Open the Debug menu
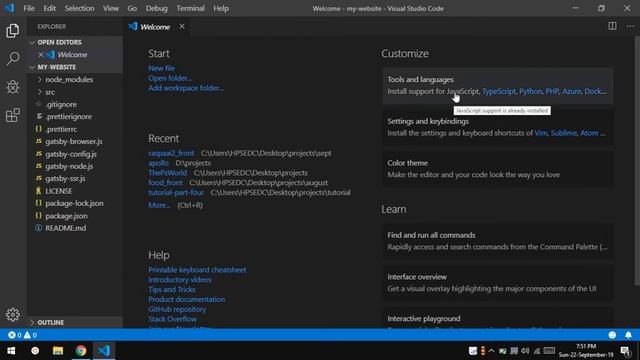This screenshot has width=640, height=360. point(157,8)
